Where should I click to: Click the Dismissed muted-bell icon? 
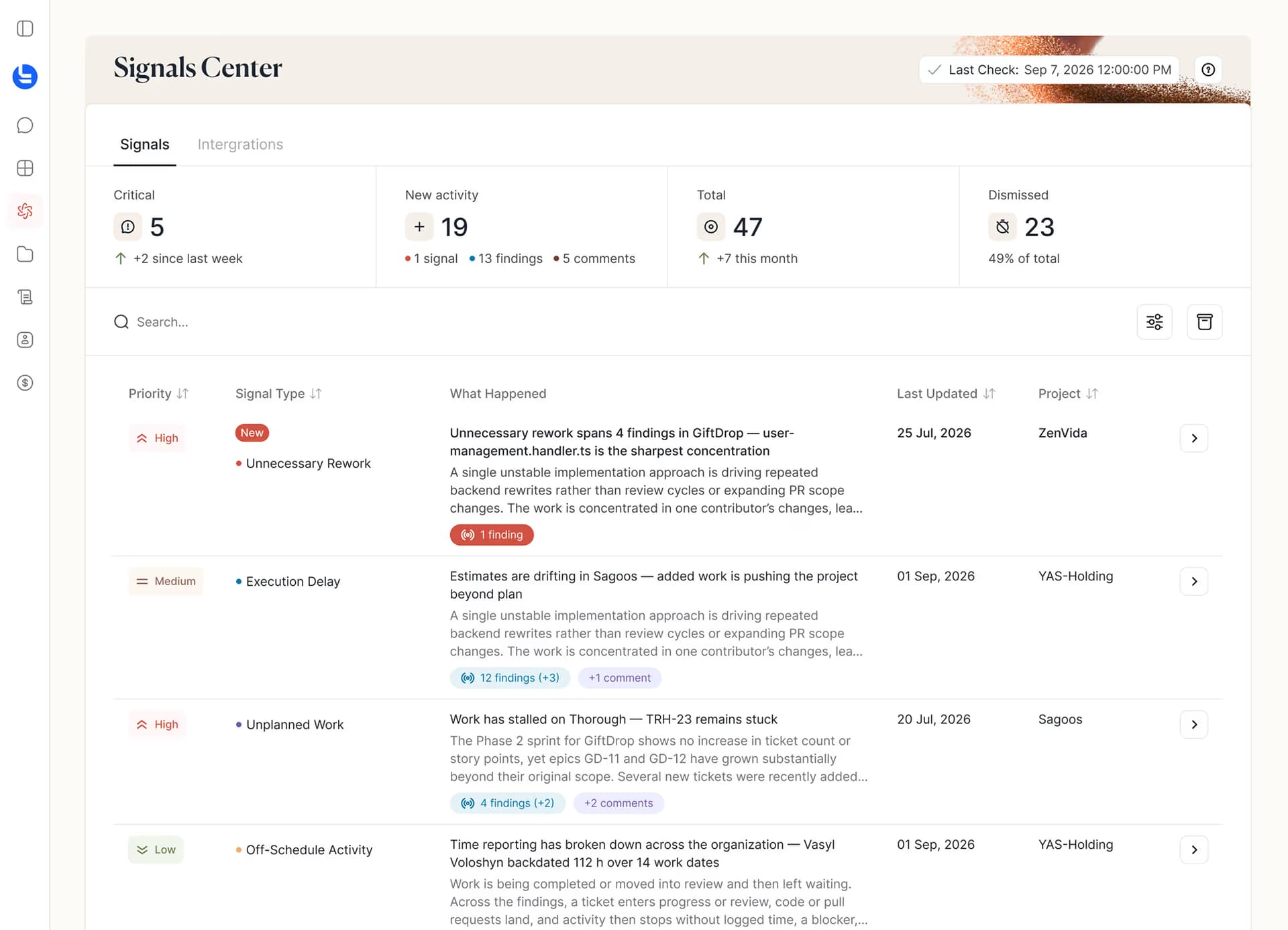tap(1002, 227)
